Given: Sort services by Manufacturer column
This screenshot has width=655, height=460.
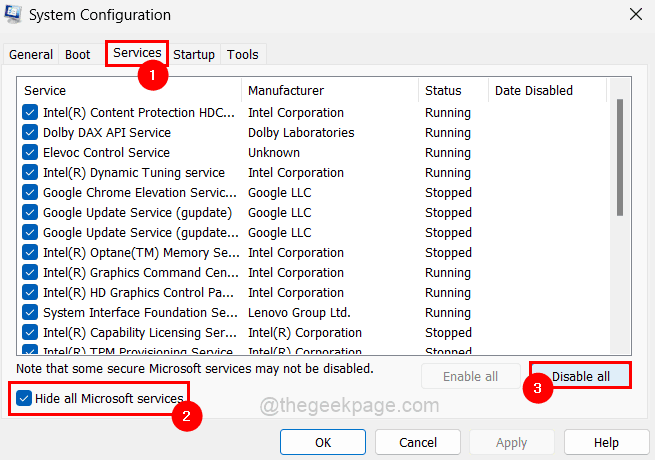Looking at the screenshot, I should [x=330, y=91].
